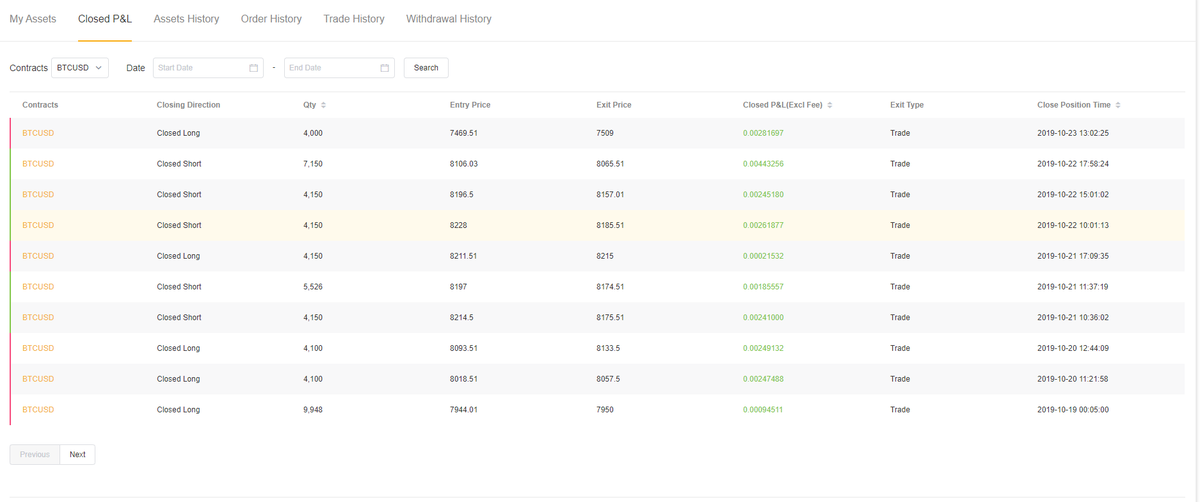Click close time 2019-10-22 15:01:02
The height and width of the screenshot is (502, 1200).
click(x=1073, y=195)
